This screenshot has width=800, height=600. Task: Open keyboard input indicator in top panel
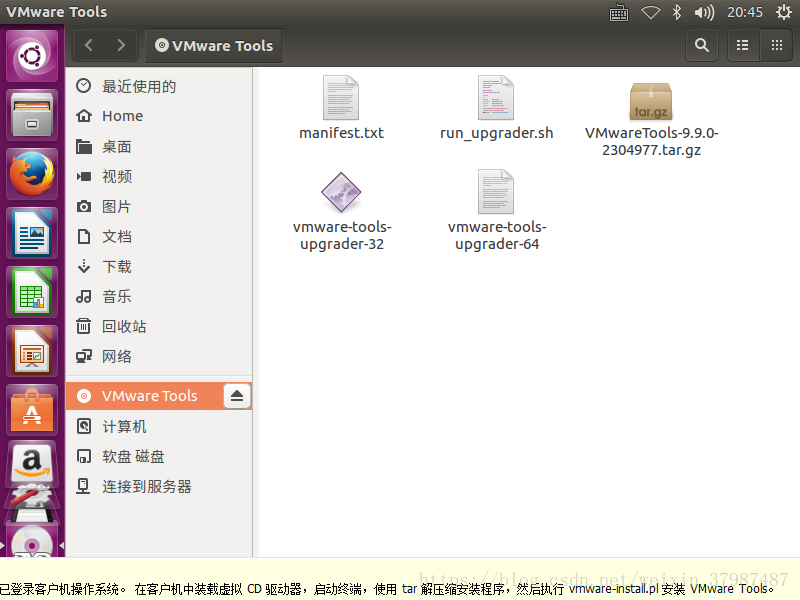pyautogui.click(x=619, y=12)
